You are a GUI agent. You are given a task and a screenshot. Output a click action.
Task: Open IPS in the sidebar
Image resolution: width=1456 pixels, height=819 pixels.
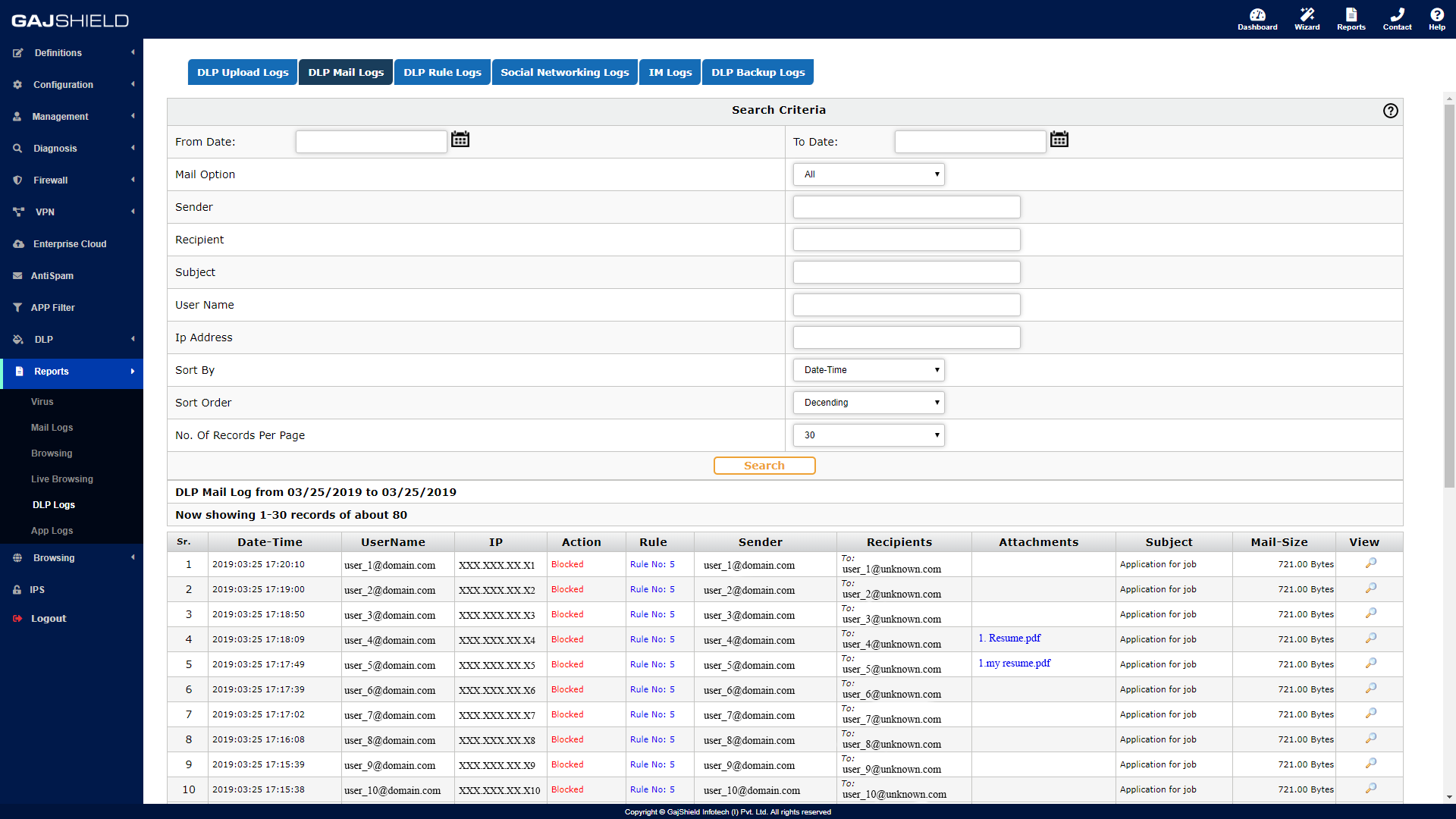[71, 590]
